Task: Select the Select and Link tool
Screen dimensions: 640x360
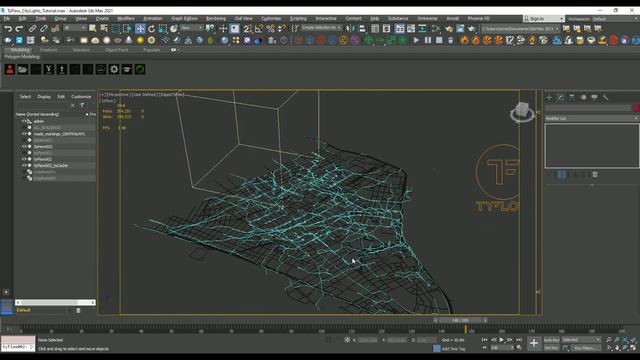Action: [x=32, y=29]
